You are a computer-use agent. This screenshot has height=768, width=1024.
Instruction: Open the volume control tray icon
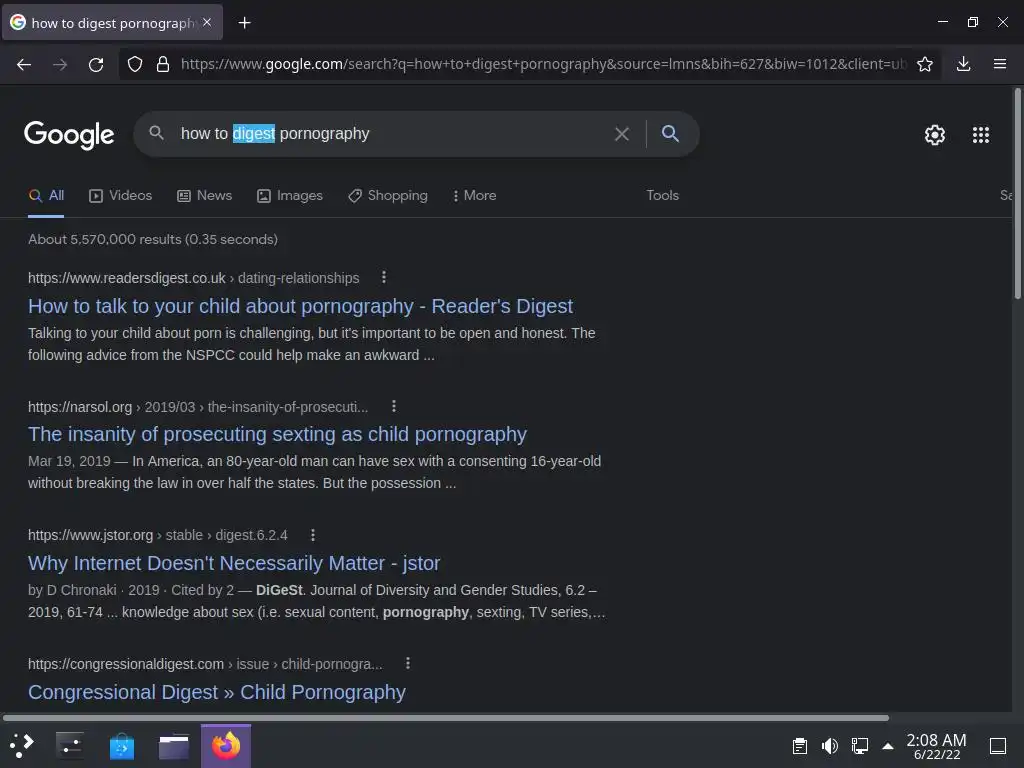click(x=829, y=746)
